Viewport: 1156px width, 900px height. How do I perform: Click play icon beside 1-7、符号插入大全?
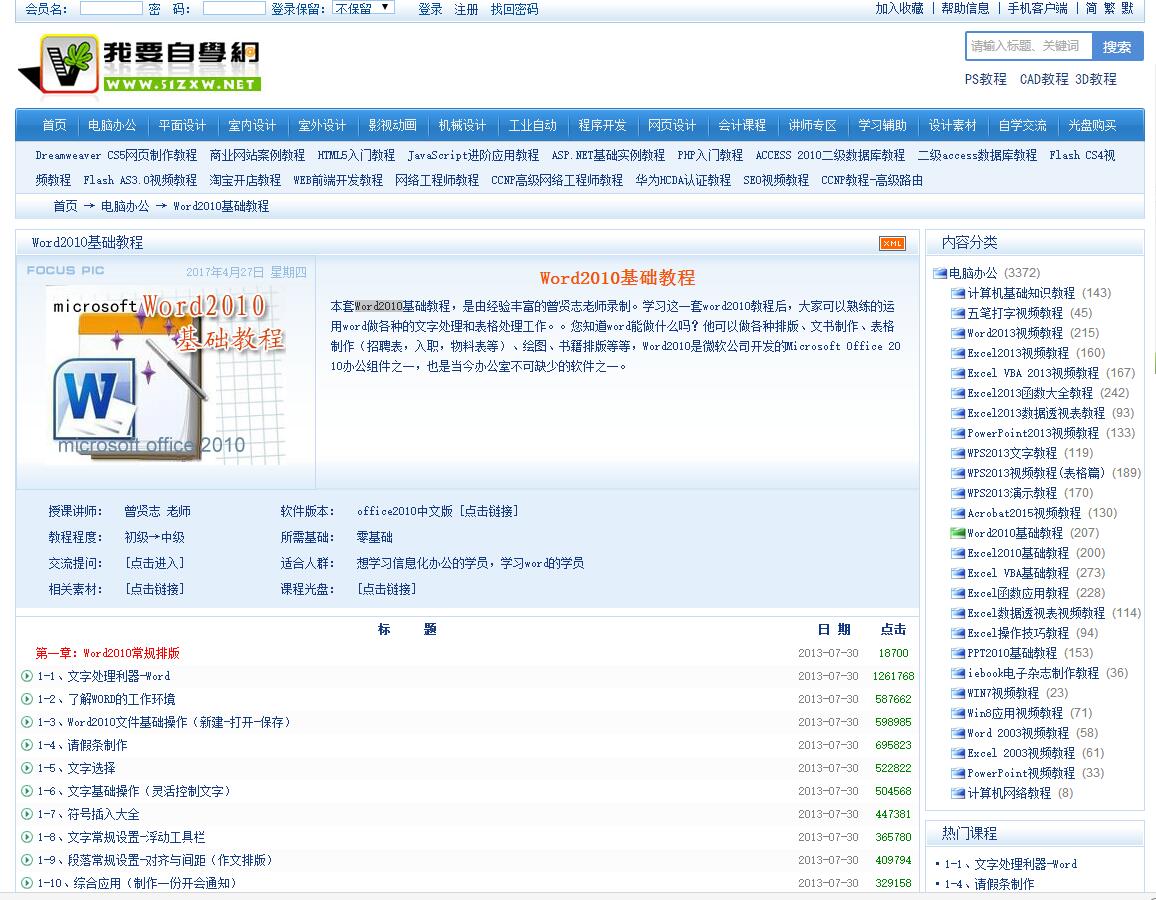click(x=27, y=814)
